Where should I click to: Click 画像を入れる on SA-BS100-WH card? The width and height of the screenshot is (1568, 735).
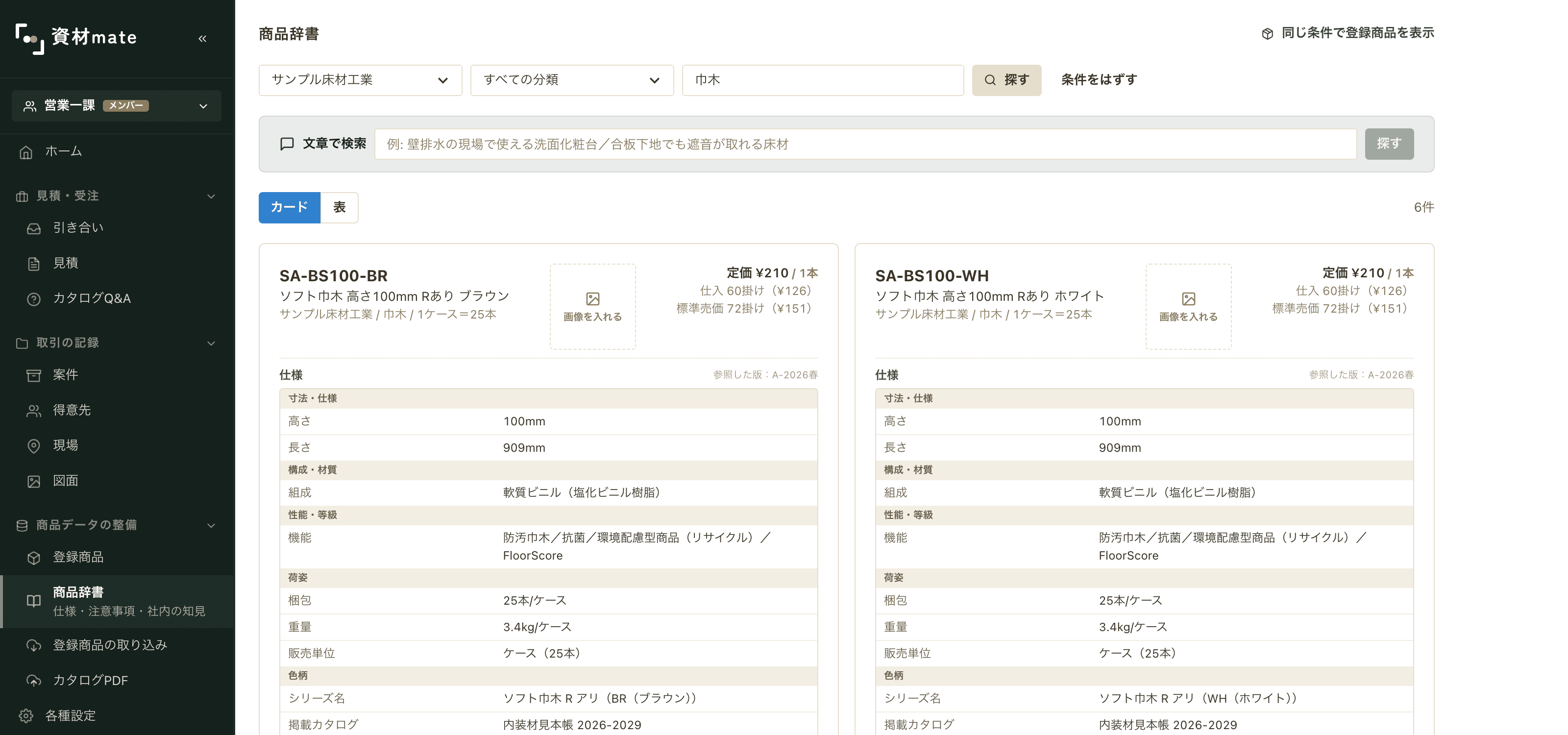[1188, 307]
